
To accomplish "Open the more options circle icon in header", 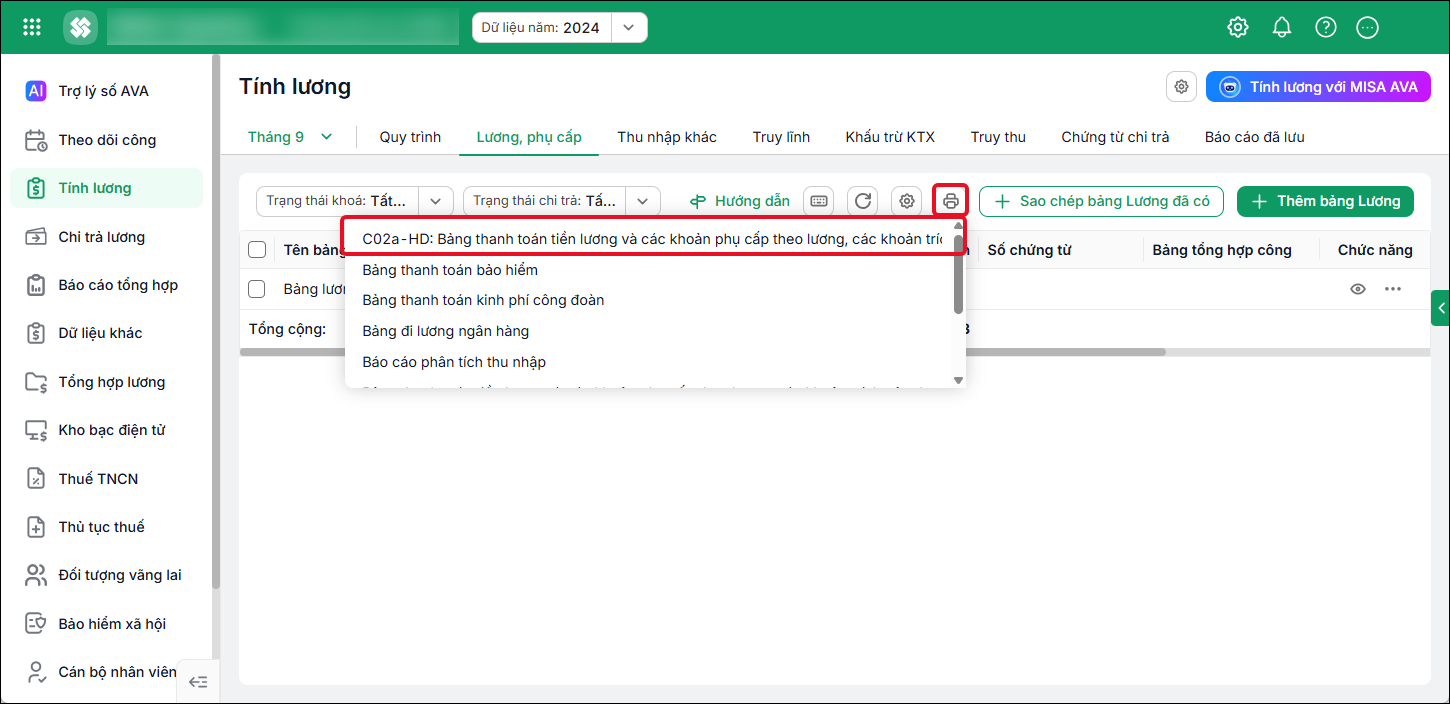I will [x=1368, y=27].
